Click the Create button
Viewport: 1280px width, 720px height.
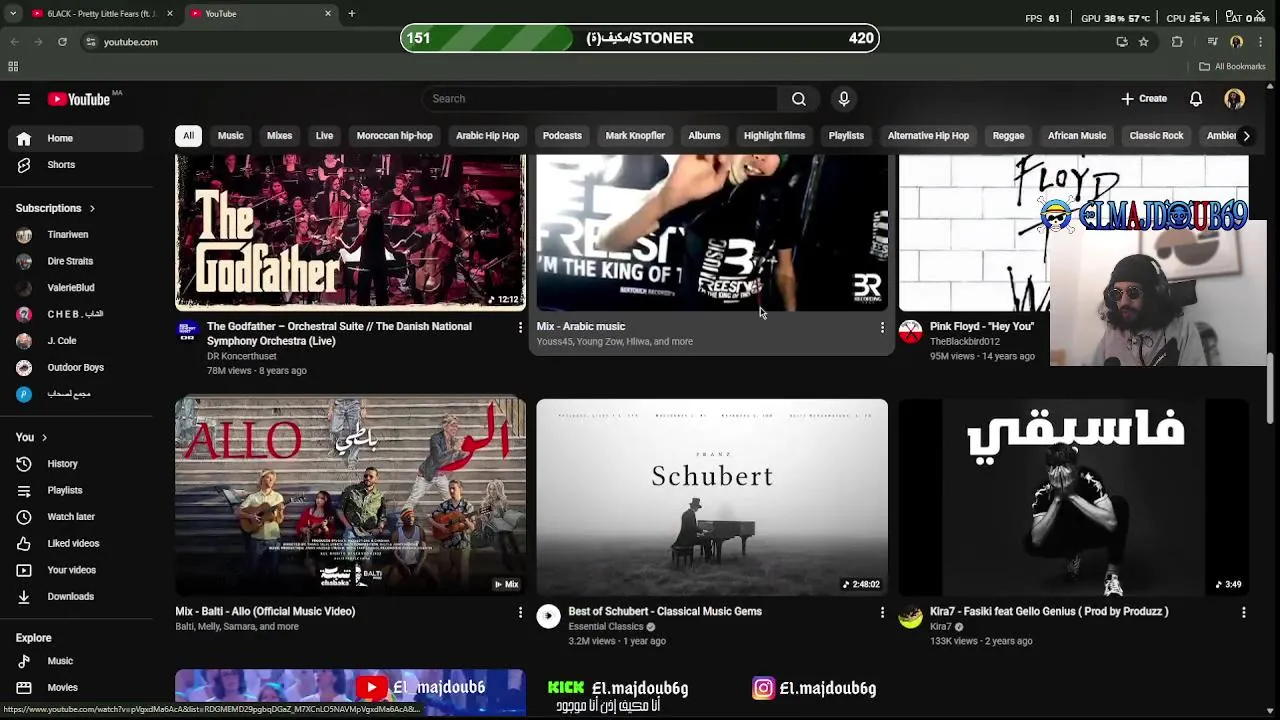pyautogui.click(x=1144, y=99)
